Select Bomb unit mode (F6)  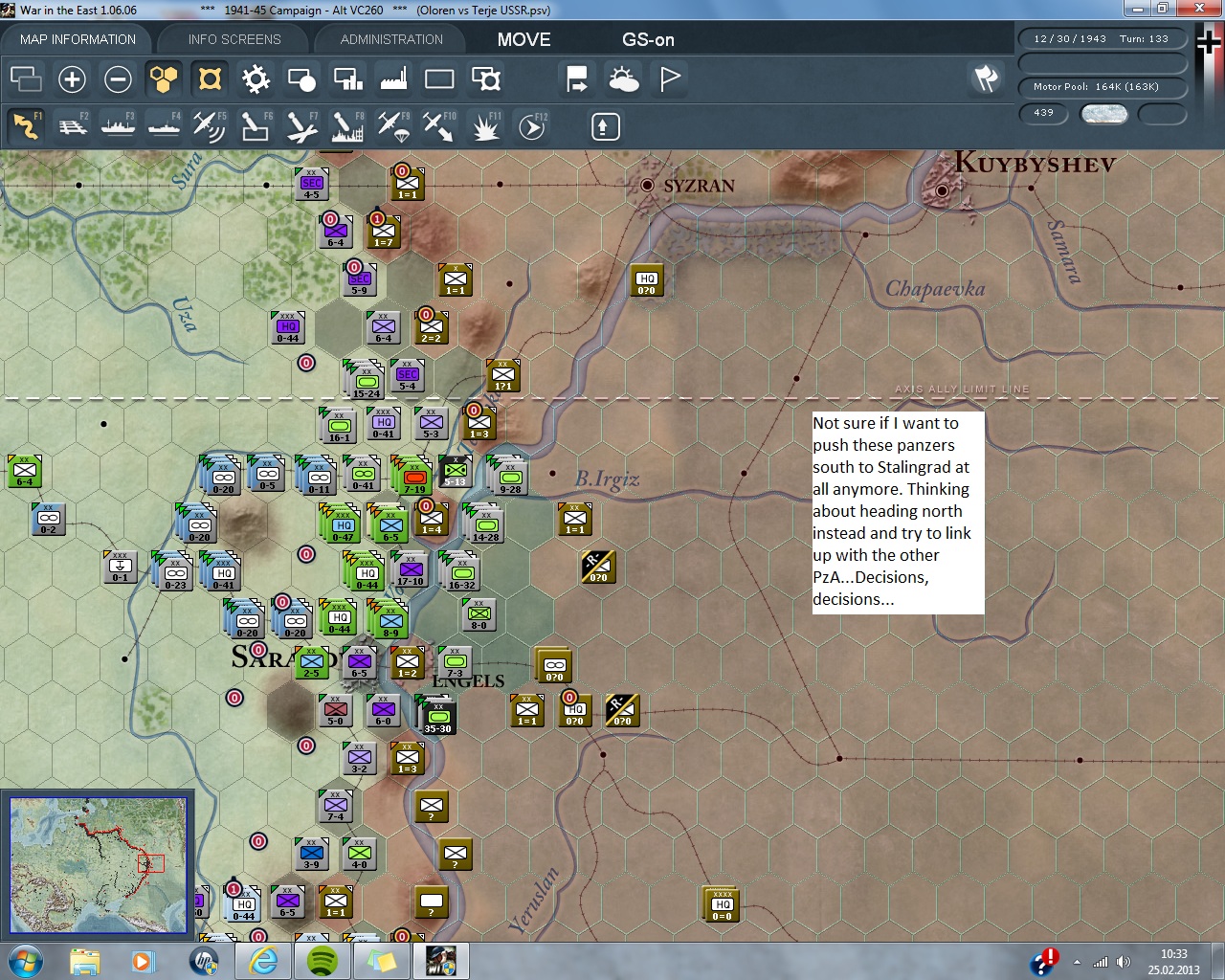pyautogui.click(x=256, y=126)
